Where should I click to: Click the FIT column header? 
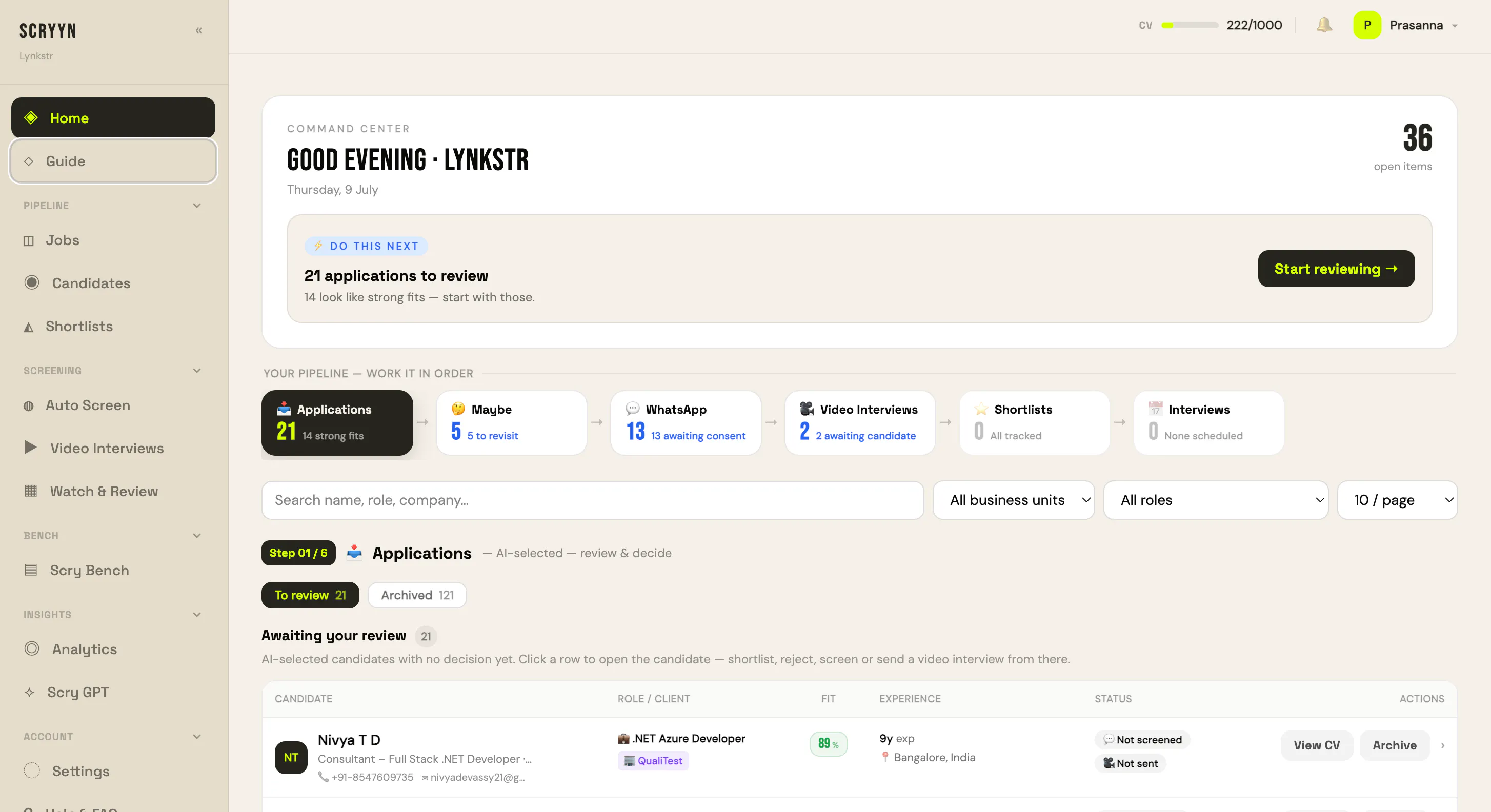coord(828,699)
